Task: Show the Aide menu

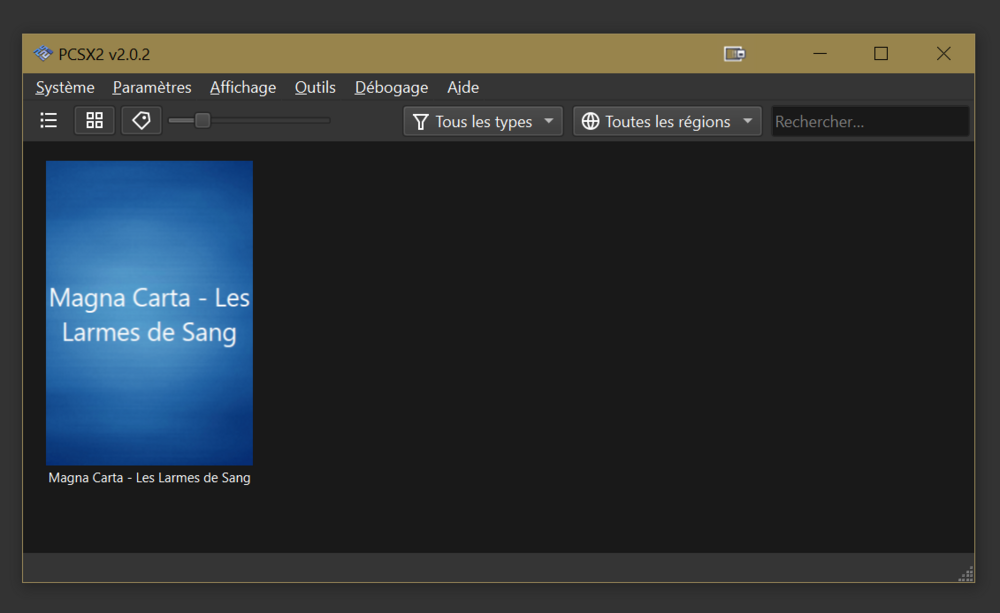Action: click(x=463, y=88)
